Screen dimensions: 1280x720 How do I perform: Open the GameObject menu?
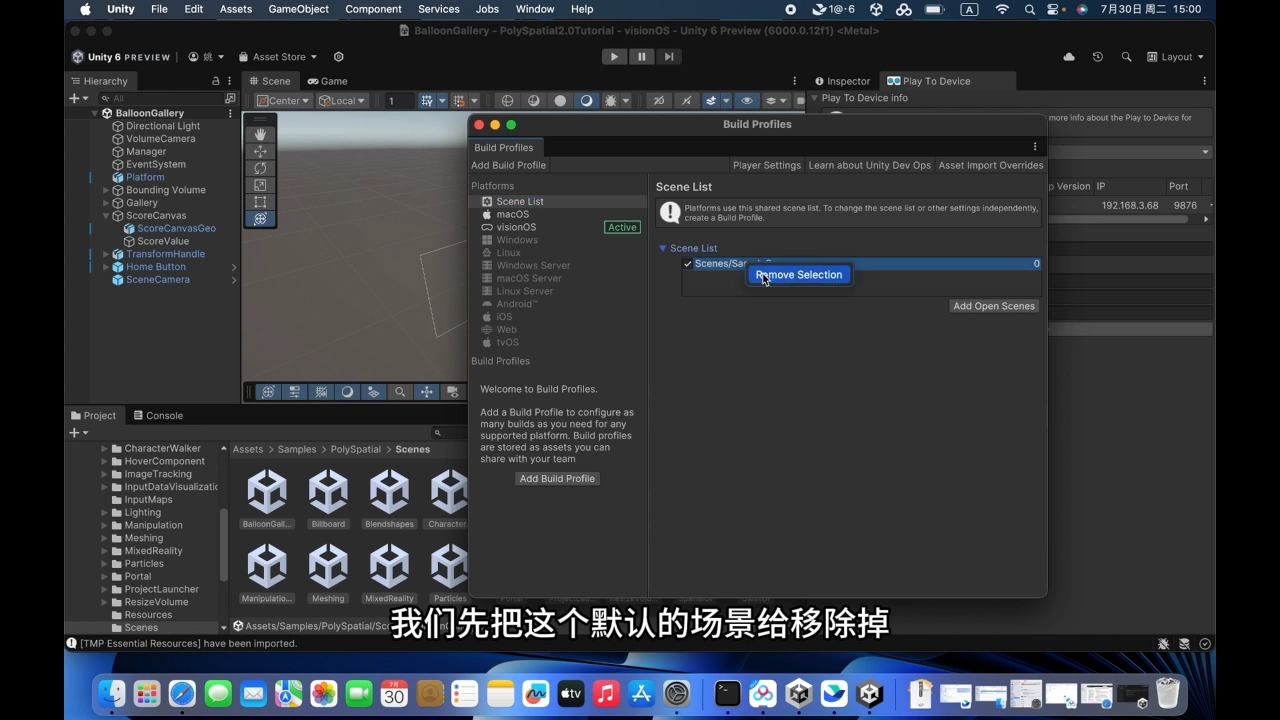tap(298, 9)
